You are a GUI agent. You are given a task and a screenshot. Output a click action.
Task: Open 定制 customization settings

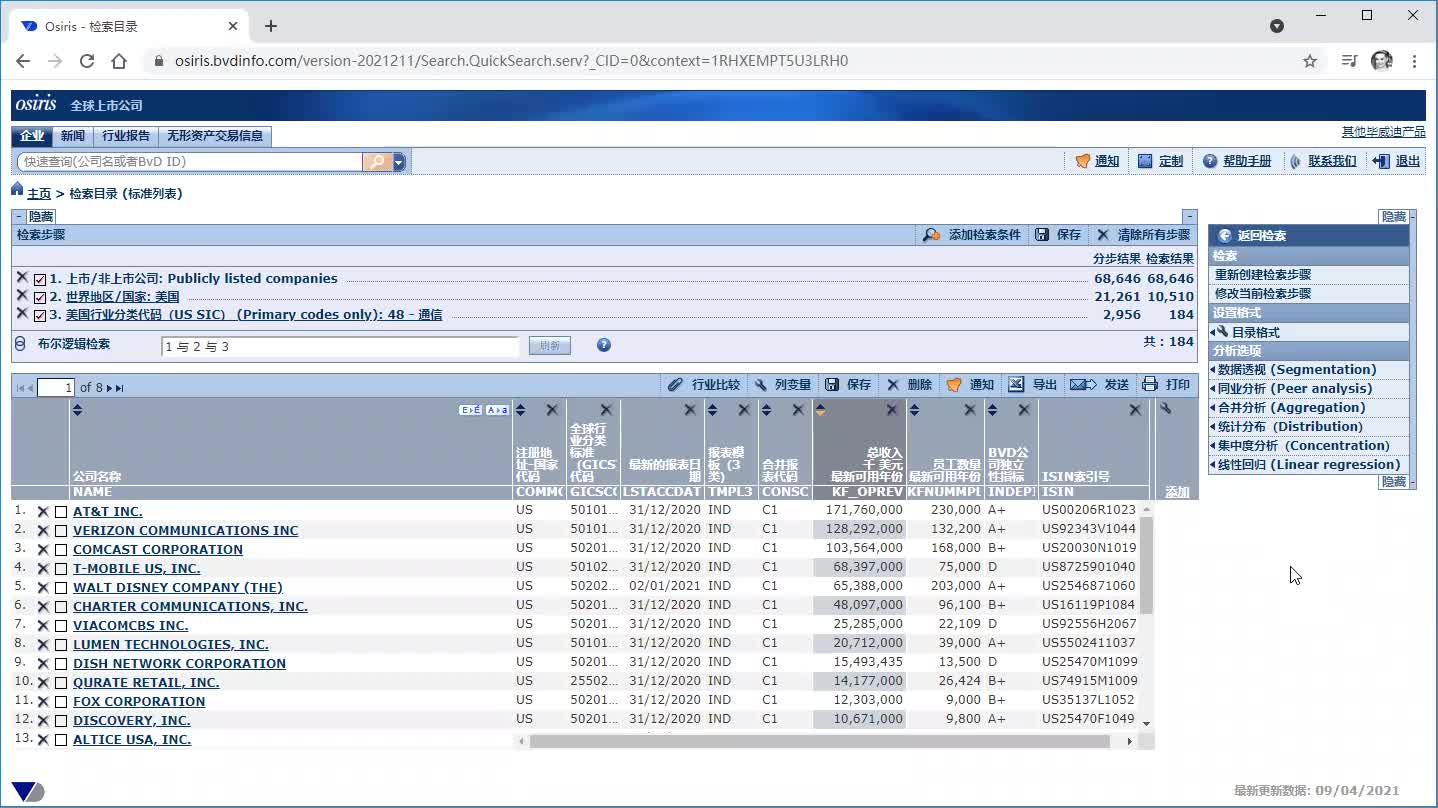pyautogui.click(x=1160, y=161)
